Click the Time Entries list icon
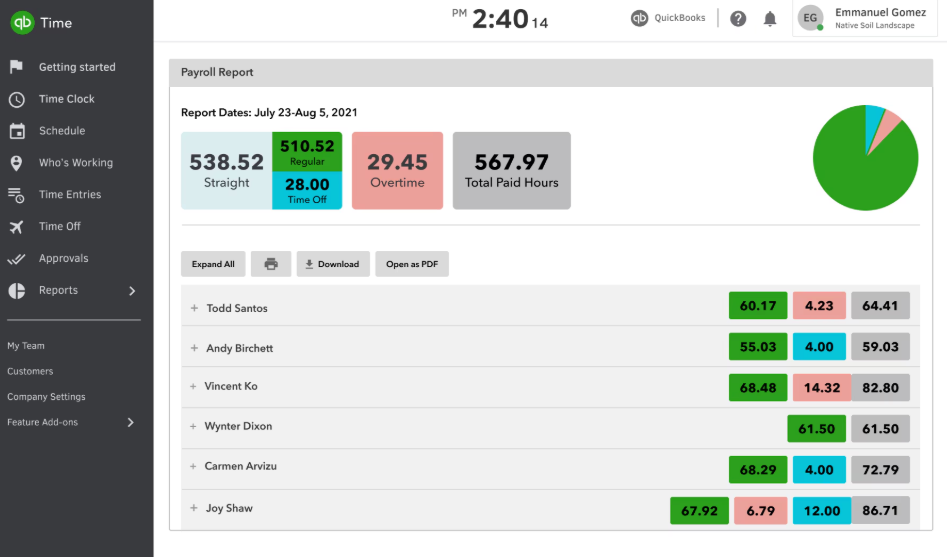Viewport: 947px width, 557px height. (x=16, y=195)
